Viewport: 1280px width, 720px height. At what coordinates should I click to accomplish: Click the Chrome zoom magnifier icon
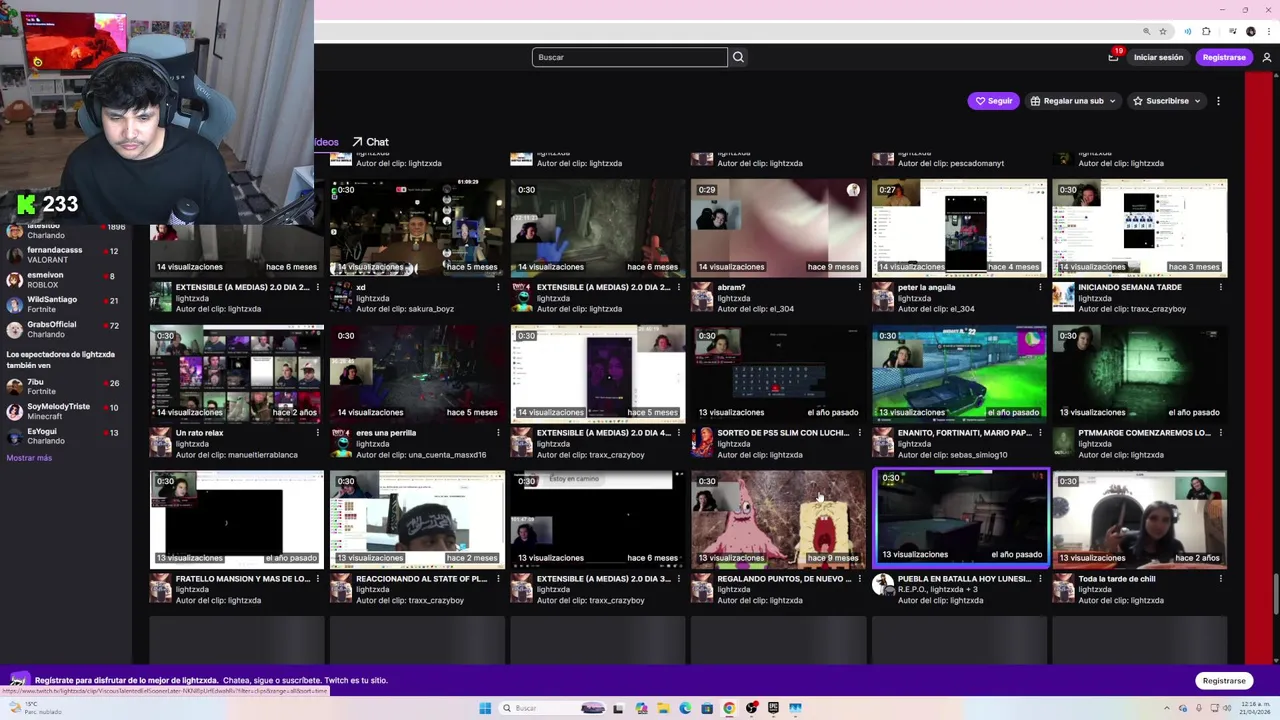pos(1146,31)
